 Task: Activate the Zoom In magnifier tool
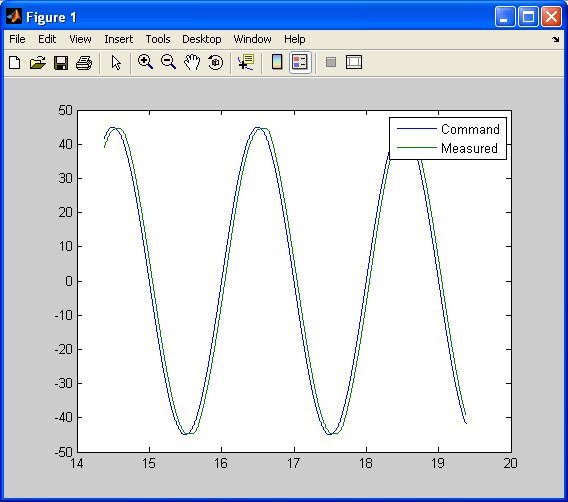pos(145,62)
